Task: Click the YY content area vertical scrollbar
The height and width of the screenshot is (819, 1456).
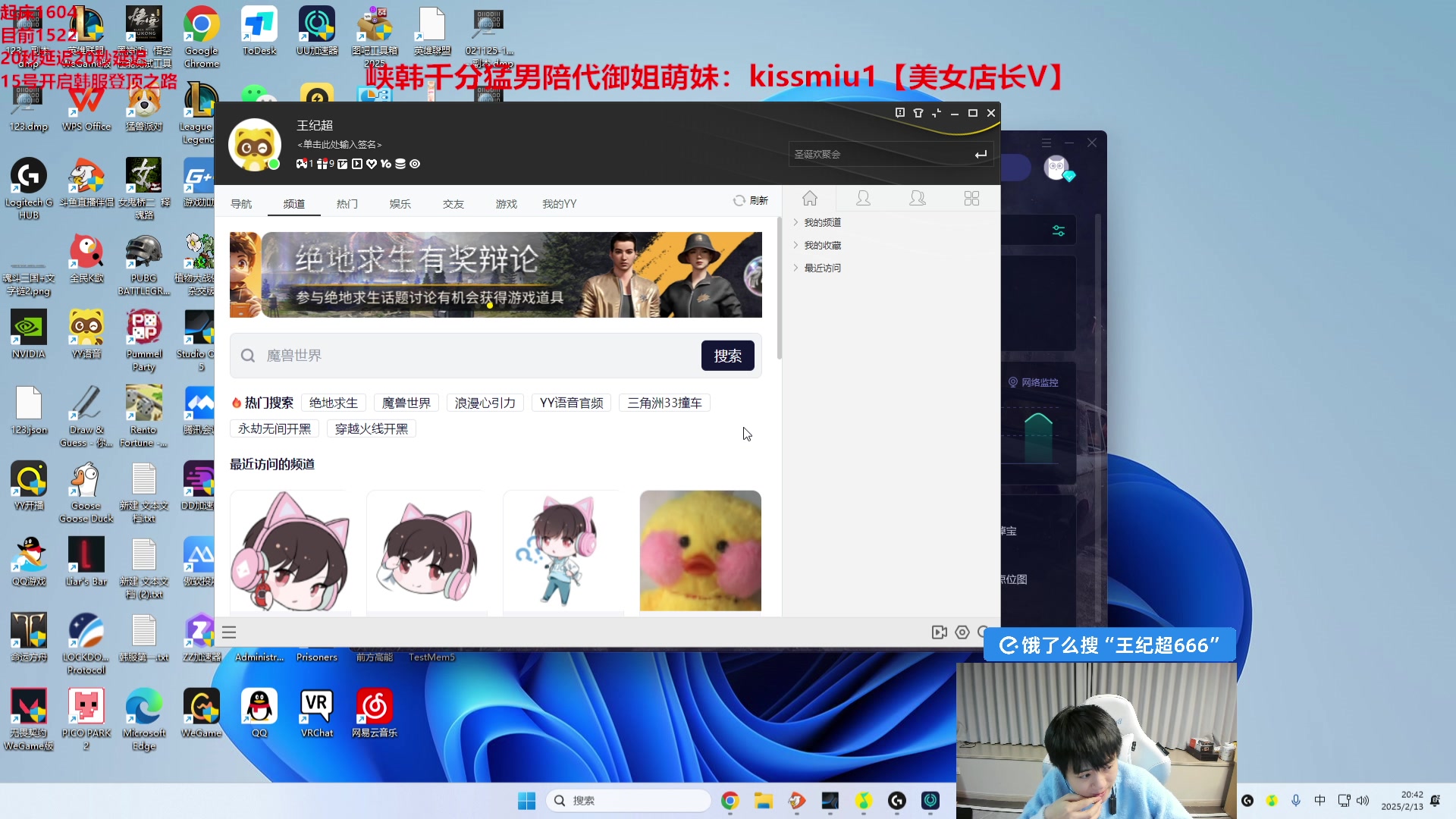Action: (x=779, y=288)
